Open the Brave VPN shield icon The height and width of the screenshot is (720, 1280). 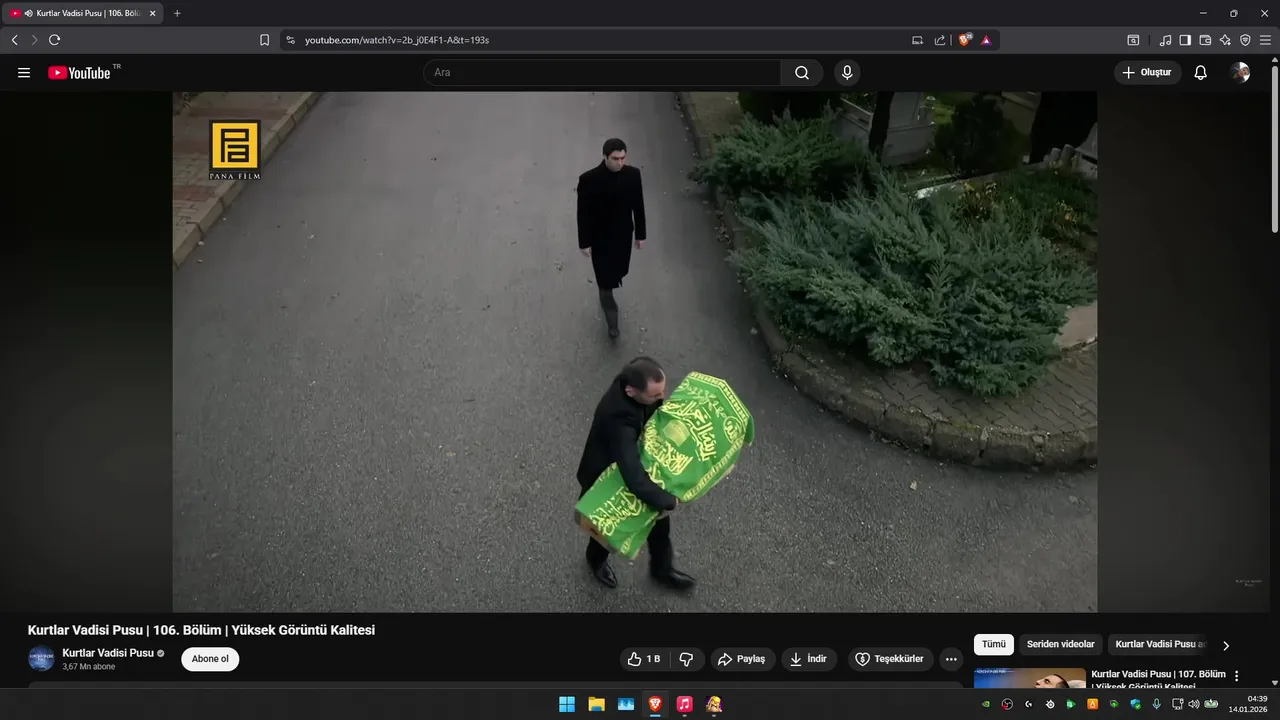1245,40
